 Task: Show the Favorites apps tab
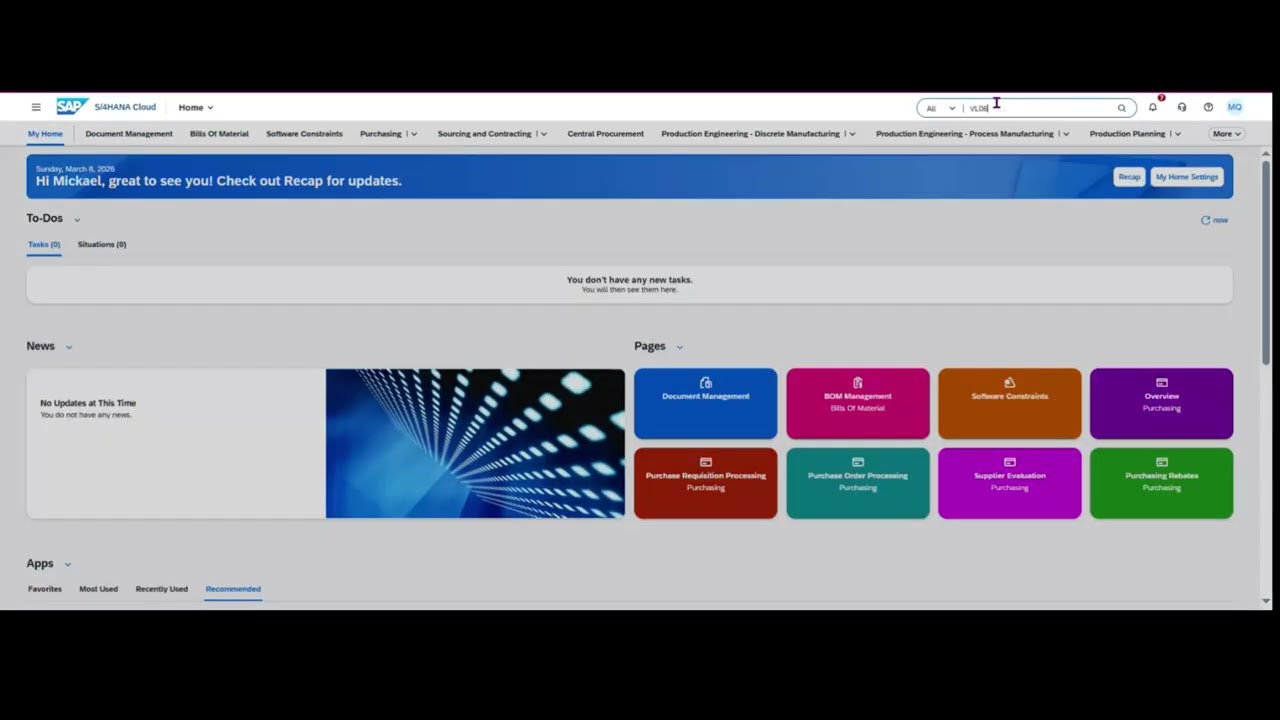coord(44,589)
